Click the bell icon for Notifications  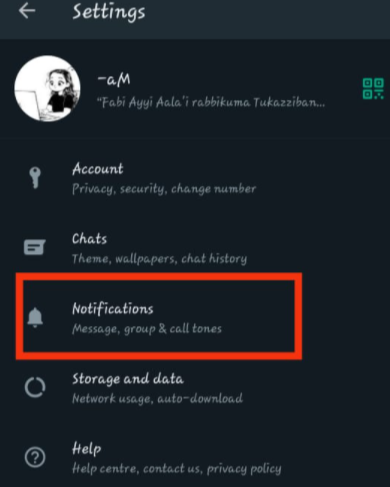point(35,318)
